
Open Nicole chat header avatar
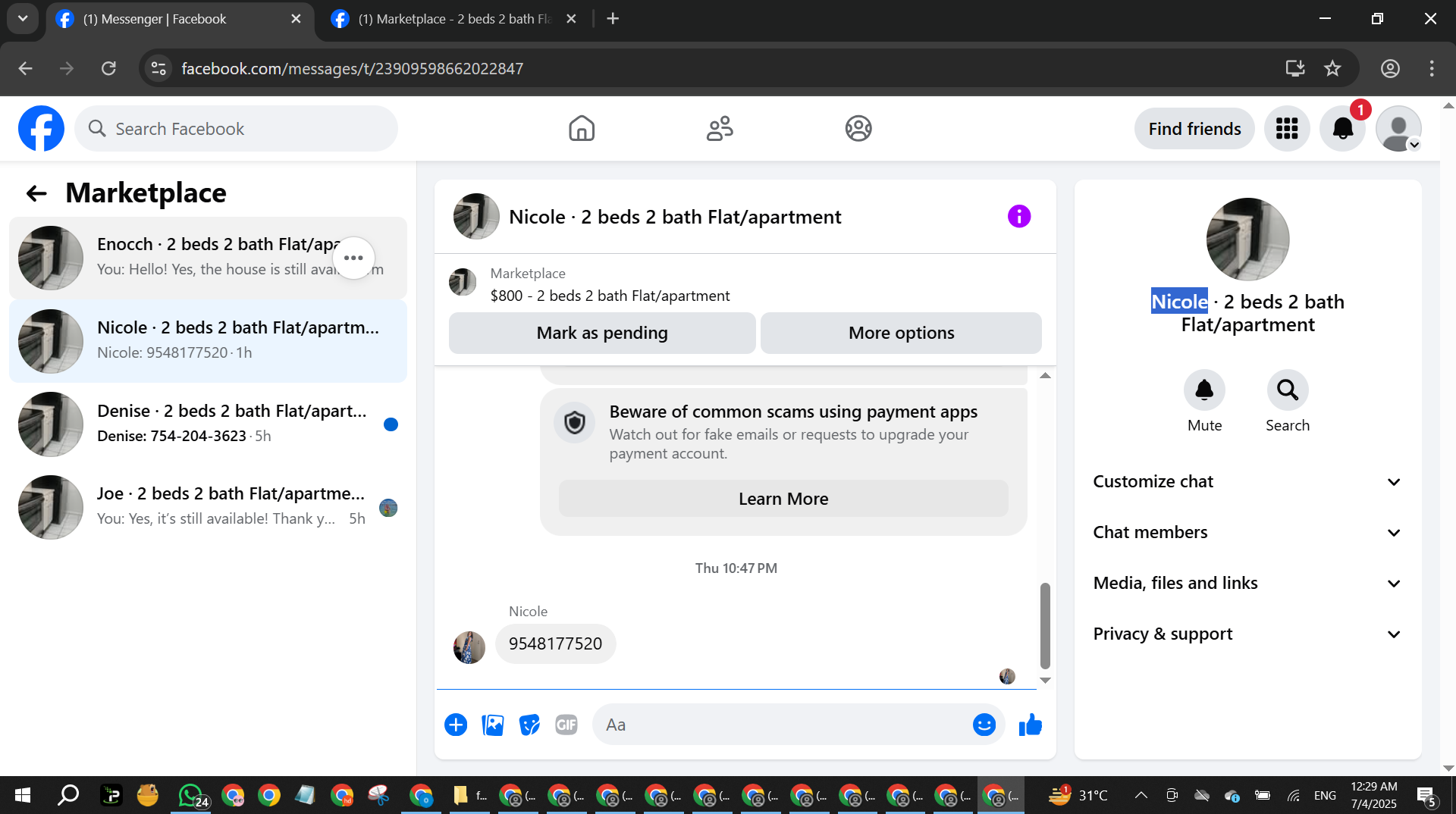click(475, 217)
